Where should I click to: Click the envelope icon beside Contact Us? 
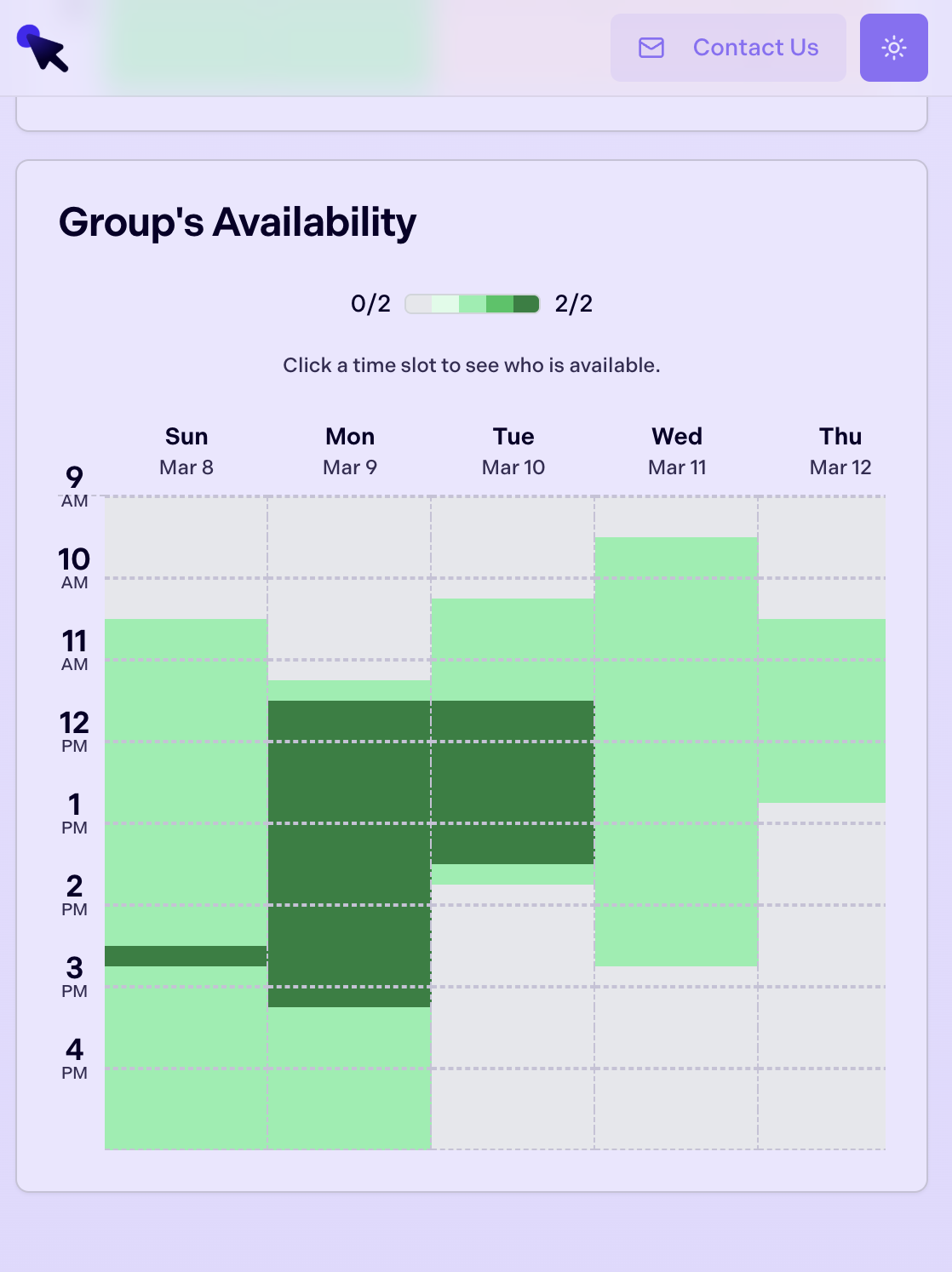(x=651, y=48)
